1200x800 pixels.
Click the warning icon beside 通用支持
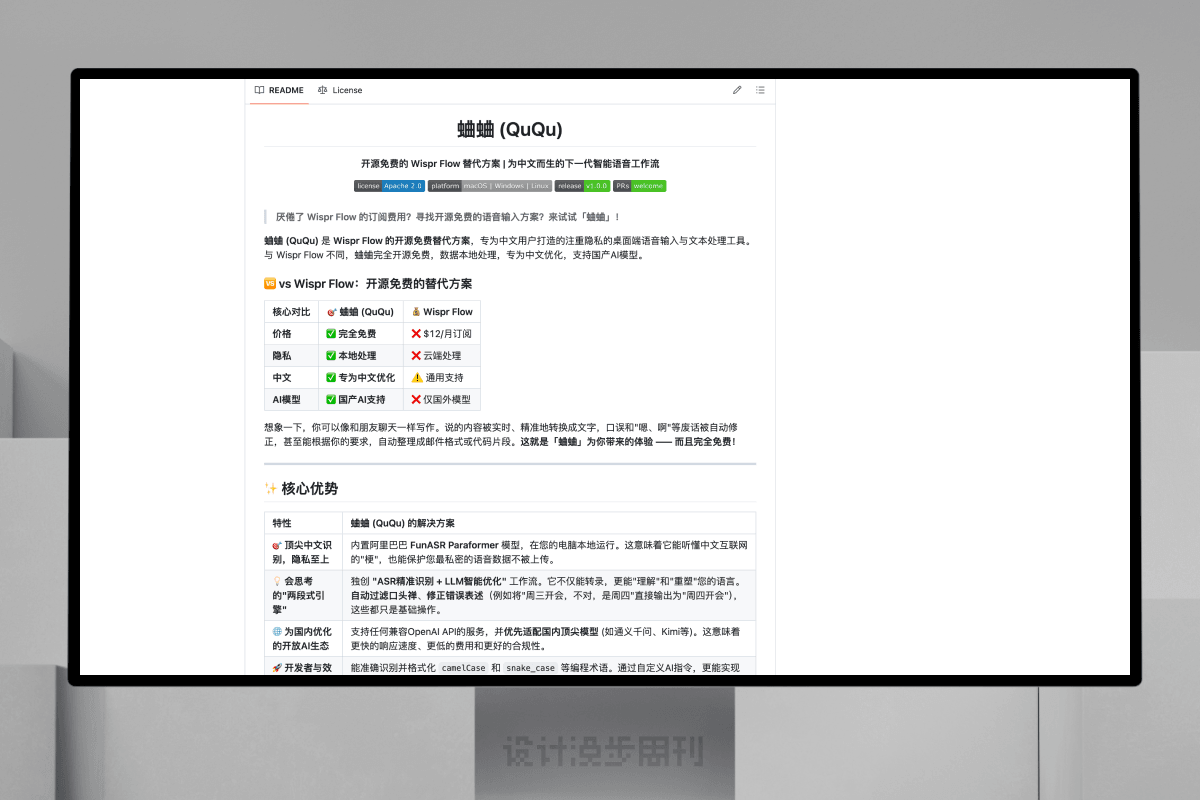click(x=417, y=378)
